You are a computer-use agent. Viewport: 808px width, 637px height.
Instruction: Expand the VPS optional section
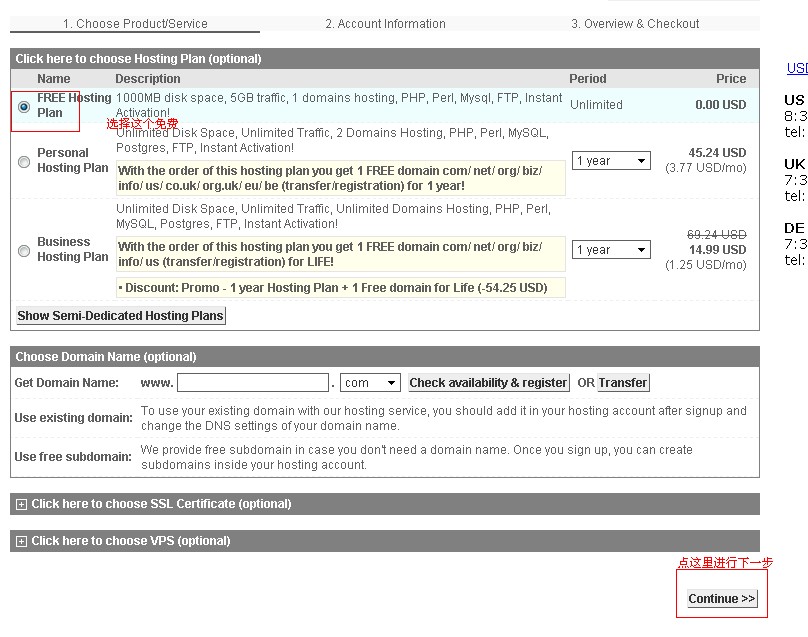coord(130,541)
